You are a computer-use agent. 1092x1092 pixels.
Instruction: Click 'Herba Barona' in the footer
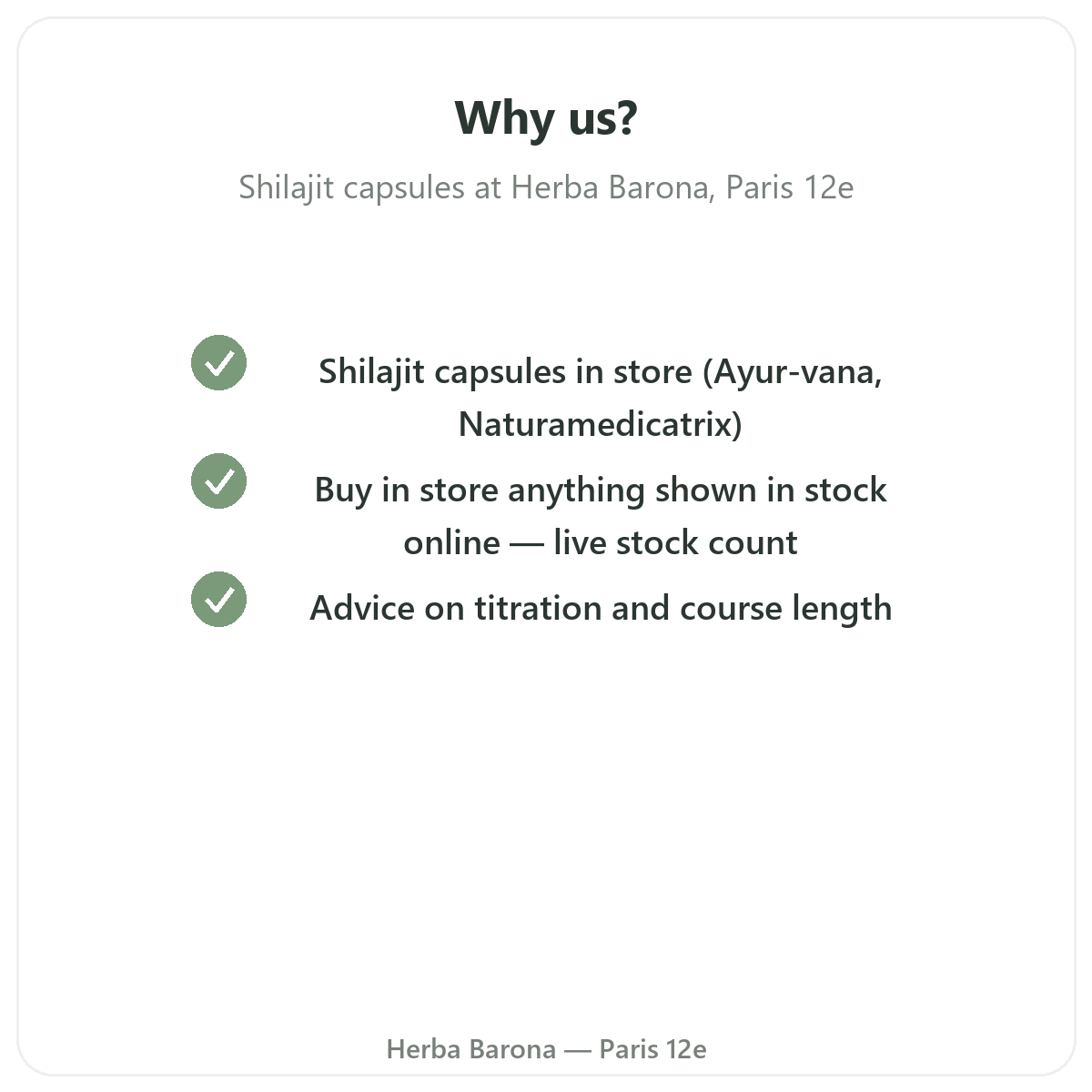[x=471, y=1049]
